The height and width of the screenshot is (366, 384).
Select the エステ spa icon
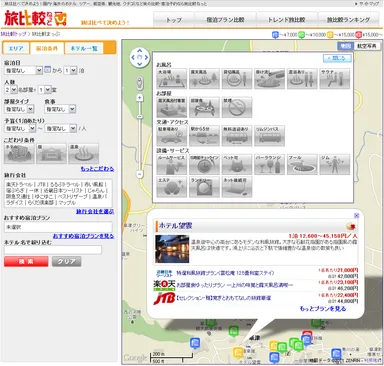click(x=172, y=187)
